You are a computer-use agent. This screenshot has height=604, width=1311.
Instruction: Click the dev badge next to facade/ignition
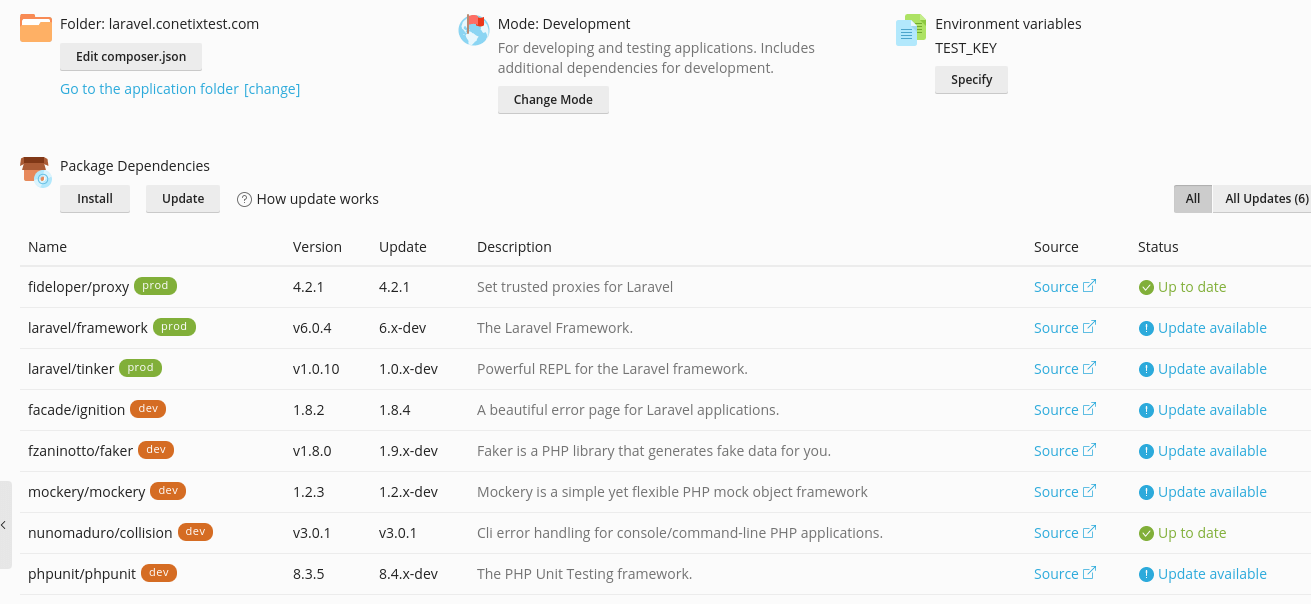point(148,409)
